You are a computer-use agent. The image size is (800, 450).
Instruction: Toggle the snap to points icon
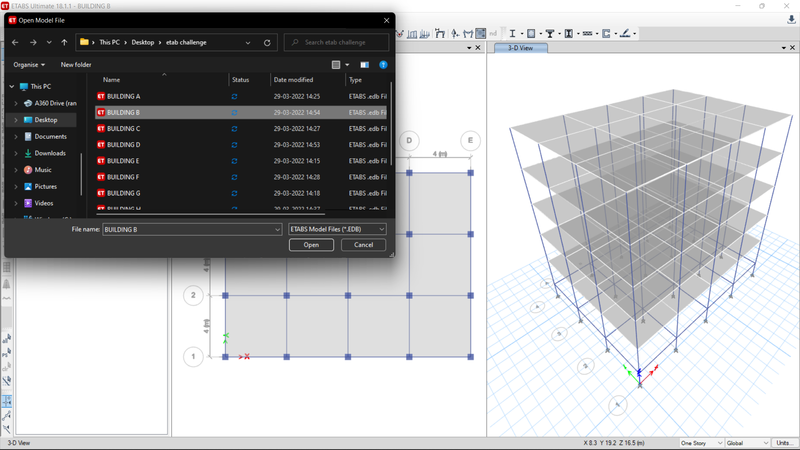coord(7,402)
